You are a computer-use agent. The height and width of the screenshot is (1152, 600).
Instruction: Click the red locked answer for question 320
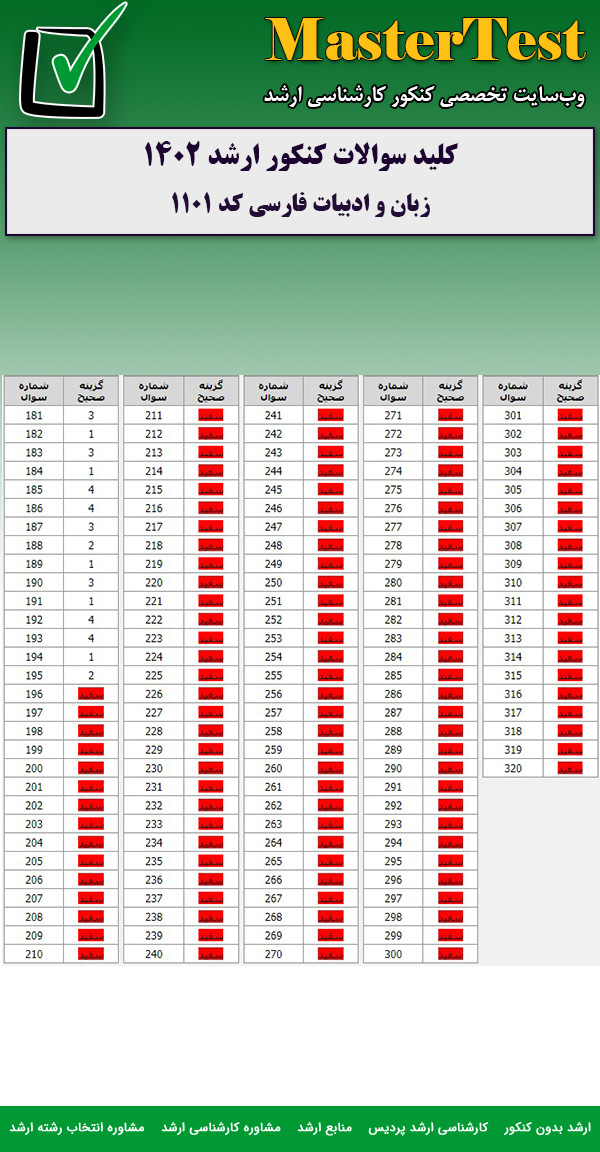click(x=571, y=768)
